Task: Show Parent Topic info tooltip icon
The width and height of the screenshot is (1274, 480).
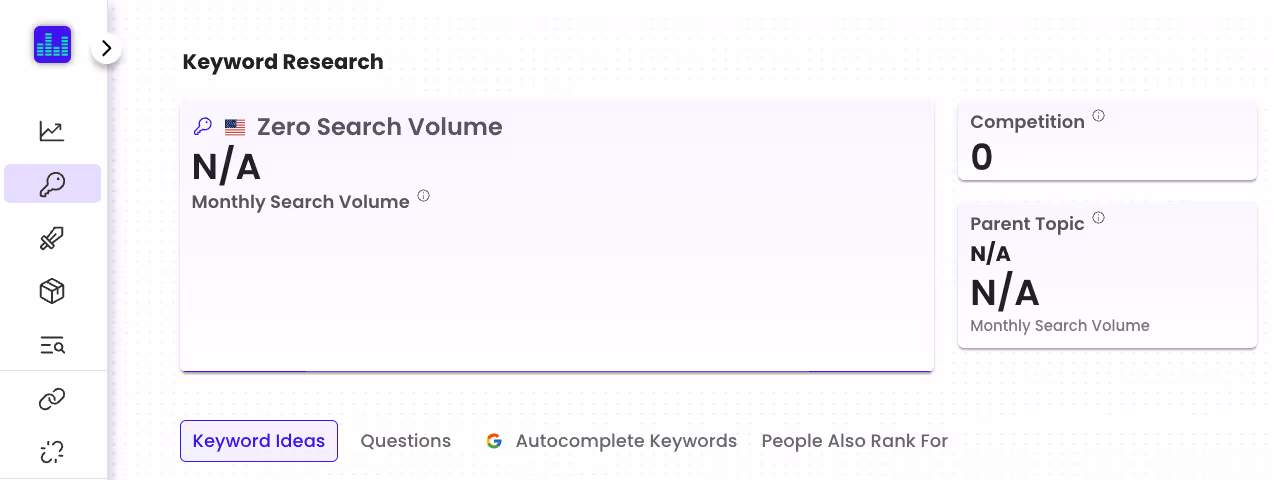Action: (1098, 218)
